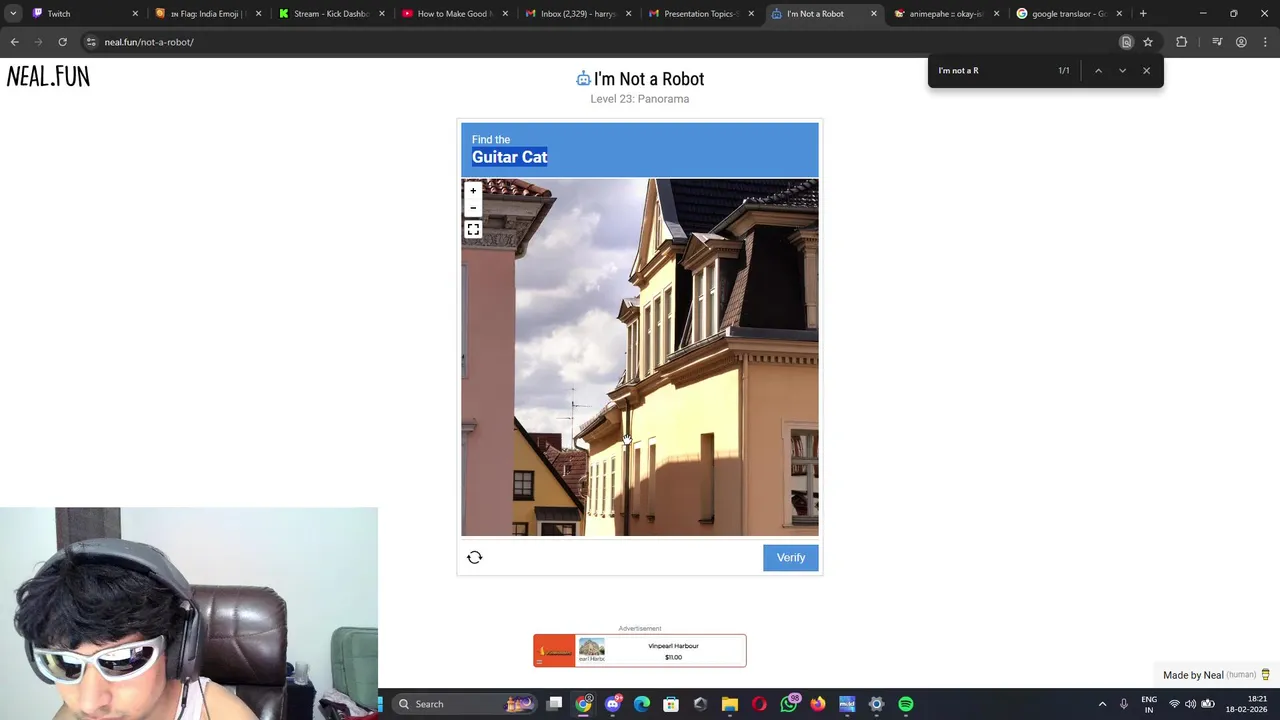
Task: Open Settings gear from the taskbar
Action: tap(877, 704)
